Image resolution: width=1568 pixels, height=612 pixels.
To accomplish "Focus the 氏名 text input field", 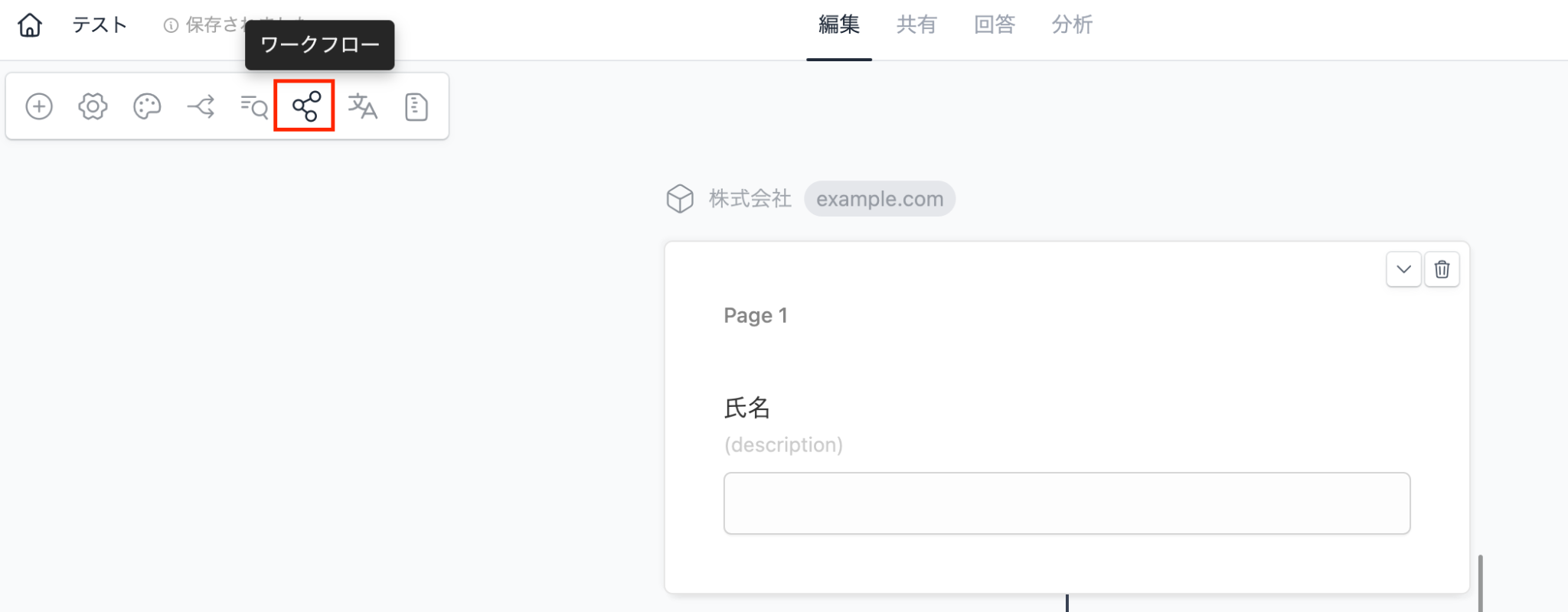I will [1067, 503].
